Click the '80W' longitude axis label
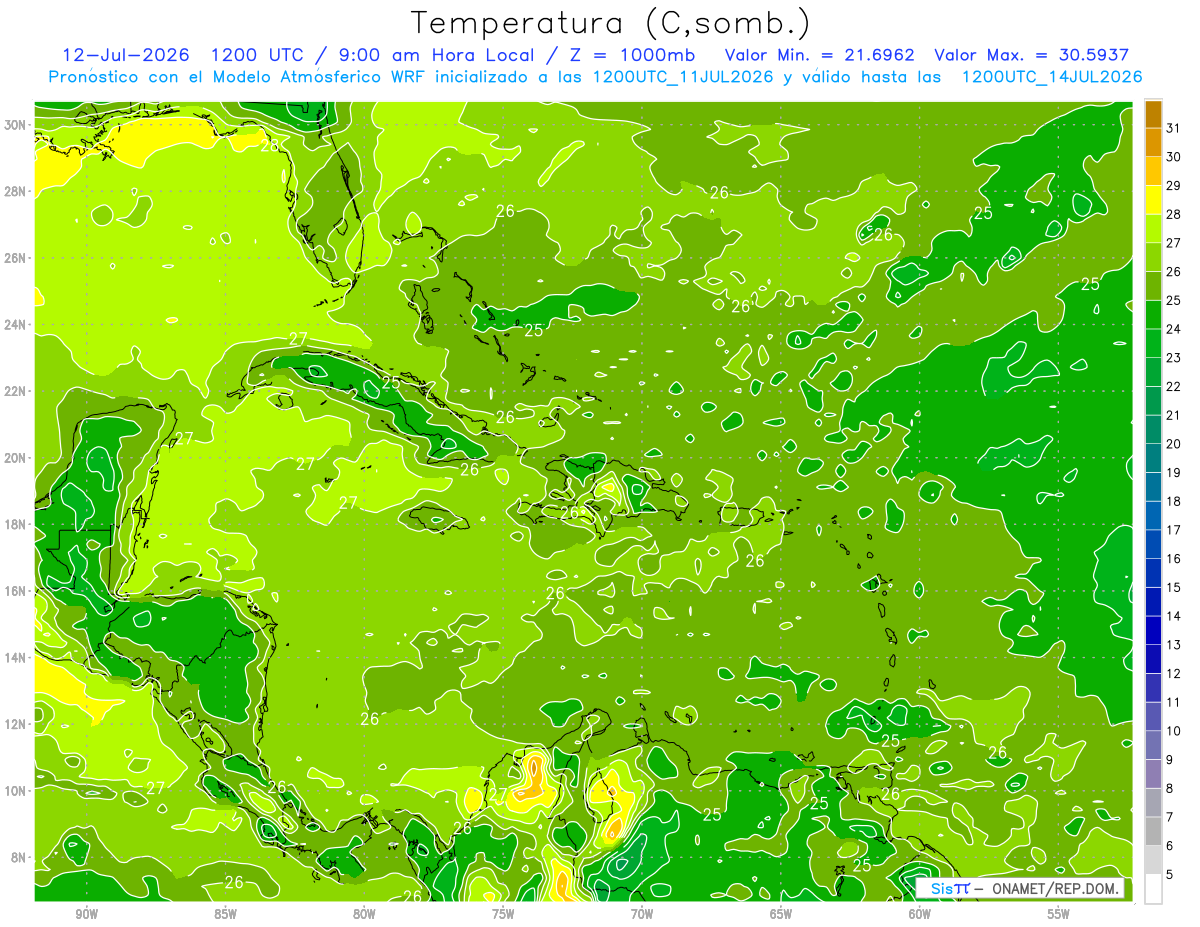Viewport: 1200px width, 927px height. click(364, 914)
